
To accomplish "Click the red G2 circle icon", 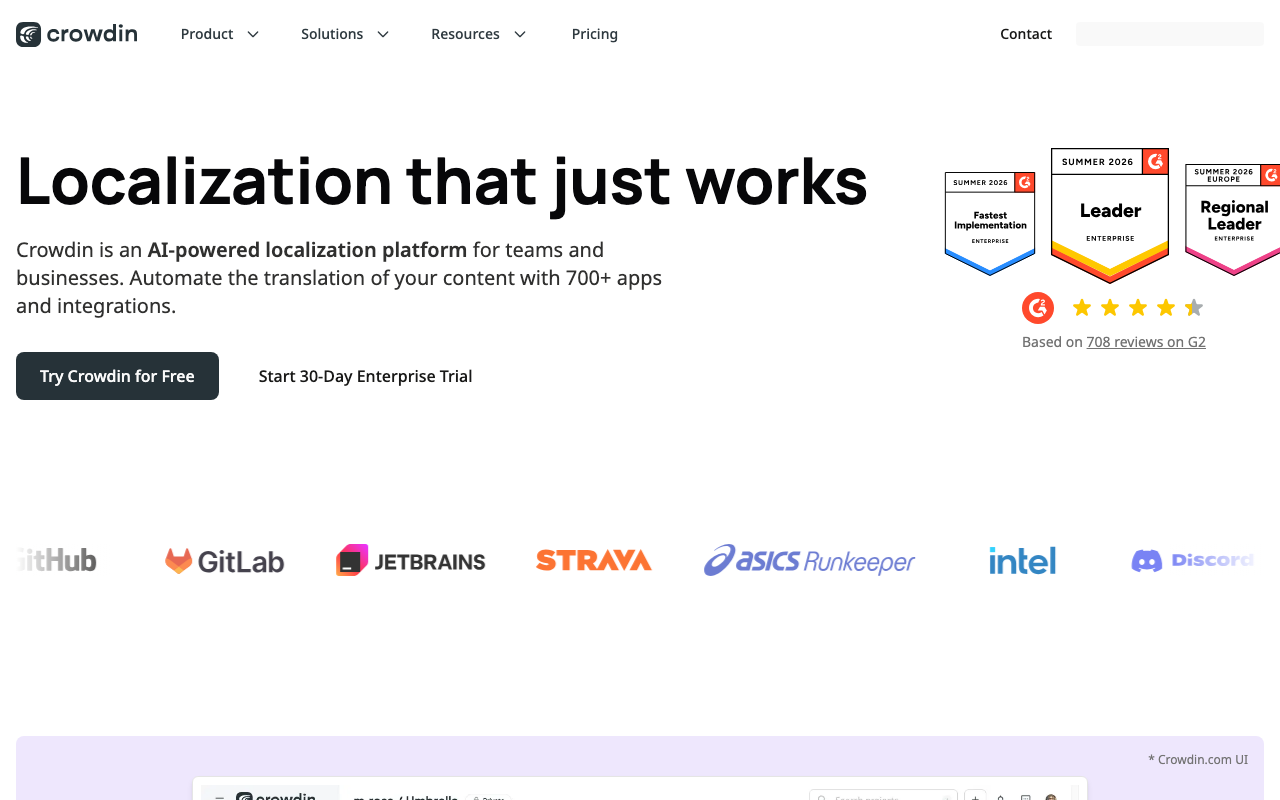I will pos(1038,308).
